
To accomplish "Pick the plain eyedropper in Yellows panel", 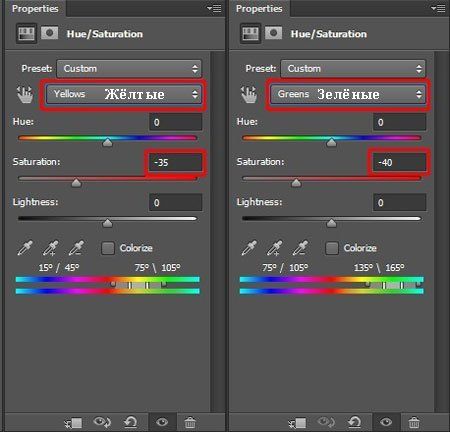I will coord(25,248).
